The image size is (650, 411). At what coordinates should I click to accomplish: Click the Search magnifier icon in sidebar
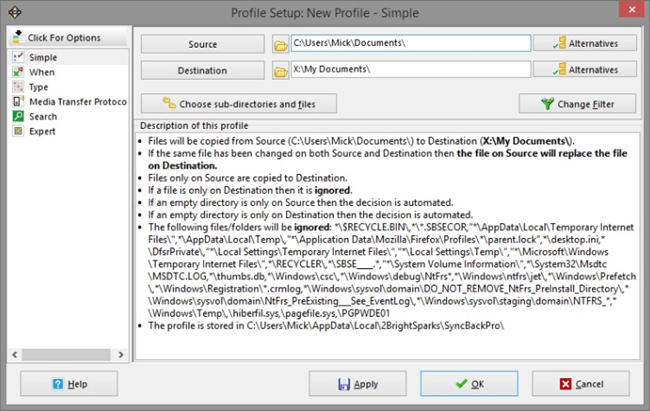[18, 117]
